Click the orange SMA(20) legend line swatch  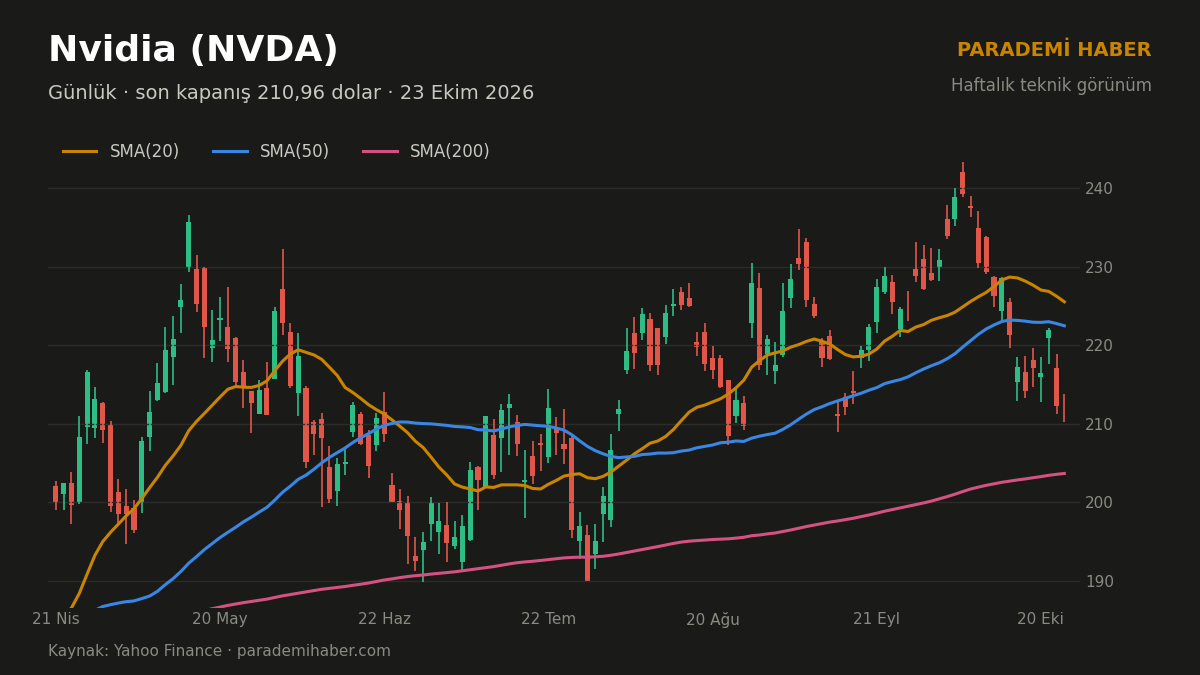coord(80,152)
